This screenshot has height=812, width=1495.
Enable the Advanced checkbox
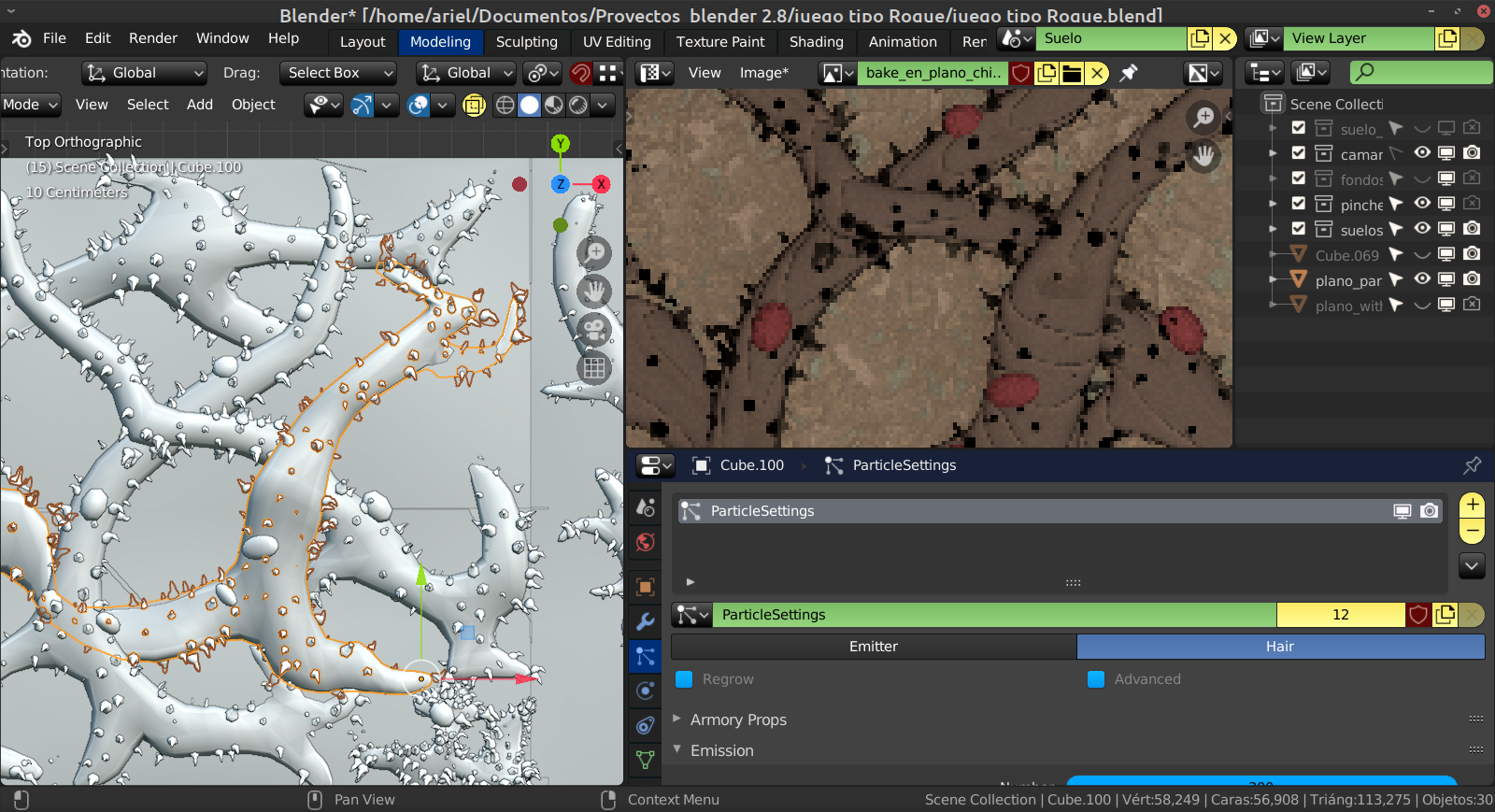click(1096, 679)
